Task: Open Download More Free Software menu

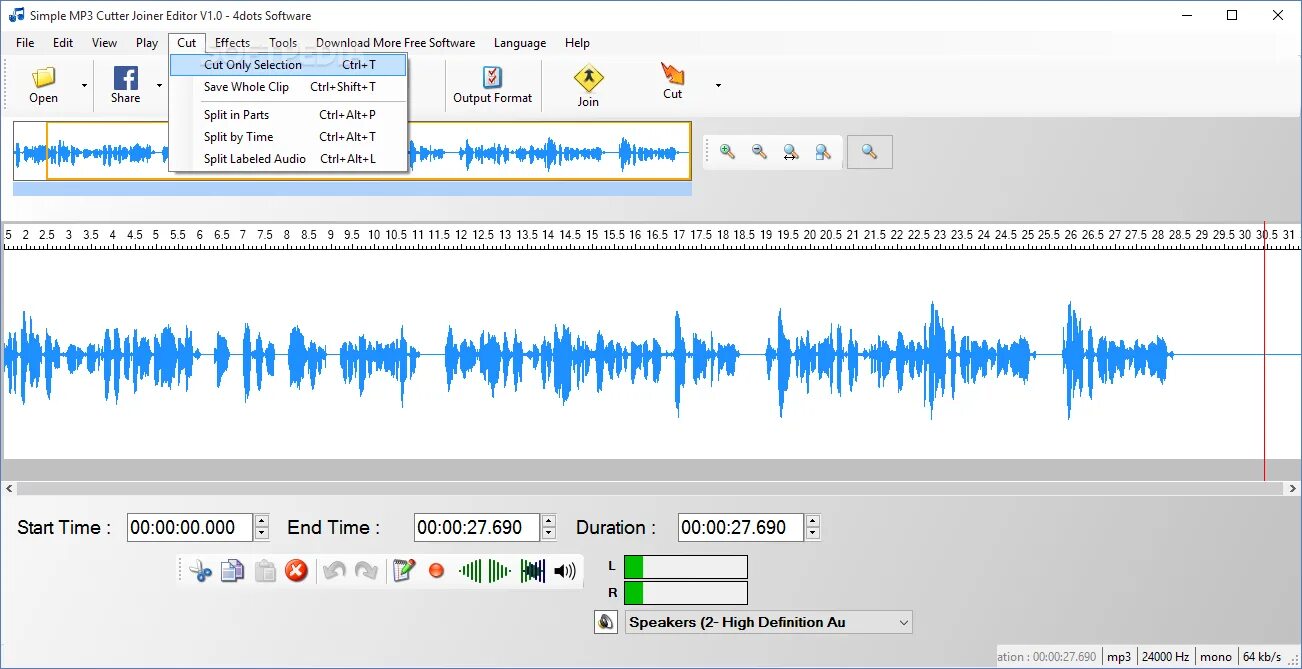Action: (x=395, y=43)
